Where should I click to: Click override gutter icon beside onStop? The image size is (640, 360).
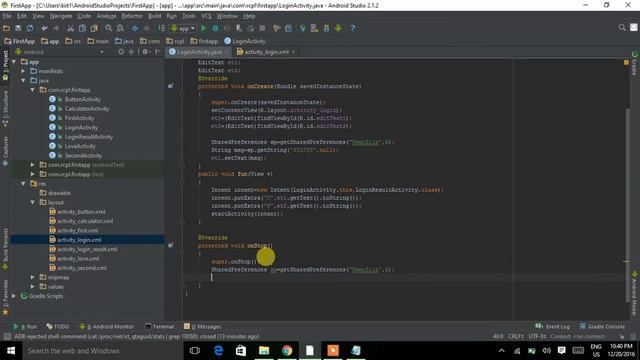pyautogui.click(x=171, y=245)
